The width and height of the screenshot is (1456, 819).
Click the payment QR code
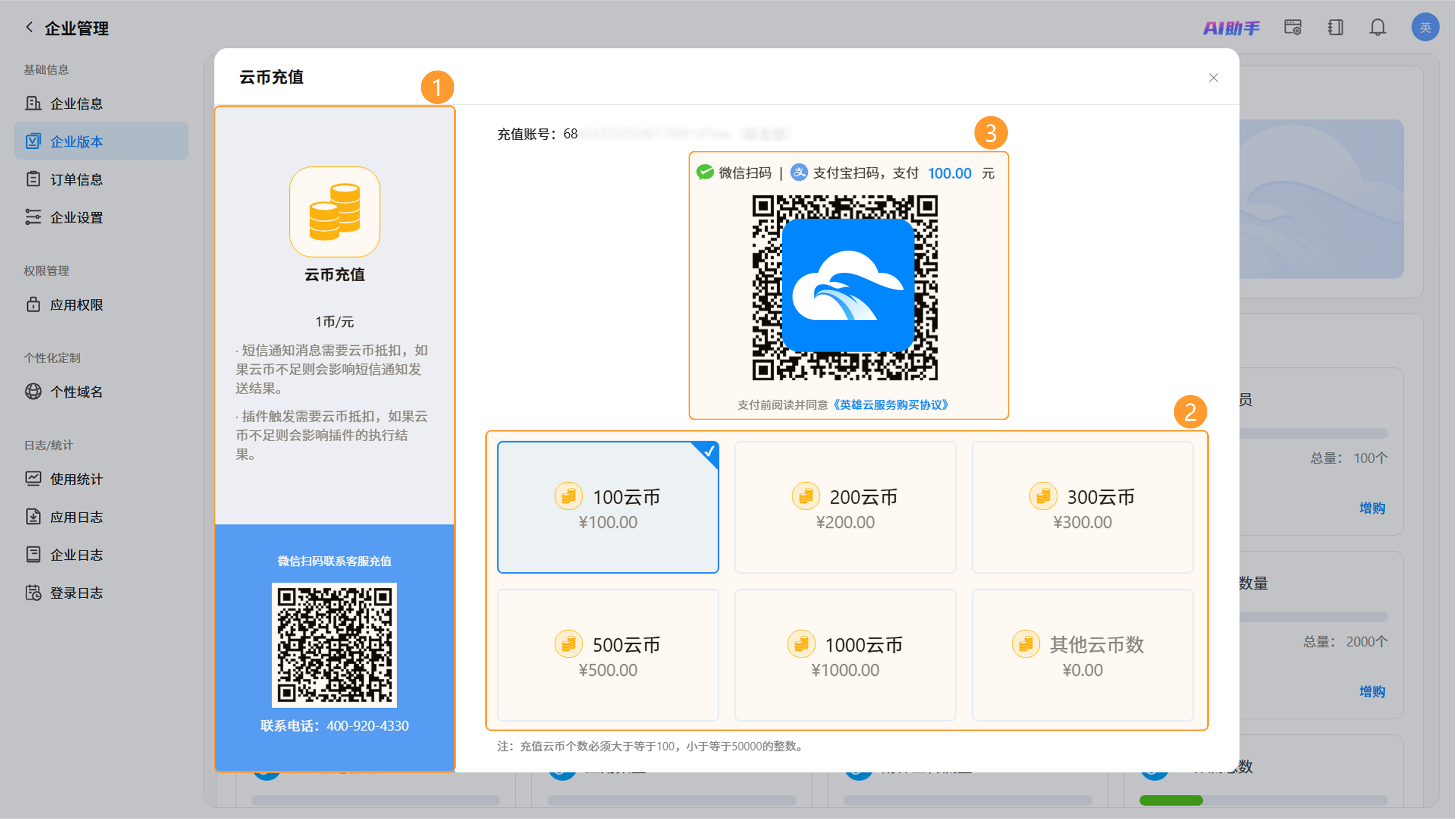tap(845, 288)
